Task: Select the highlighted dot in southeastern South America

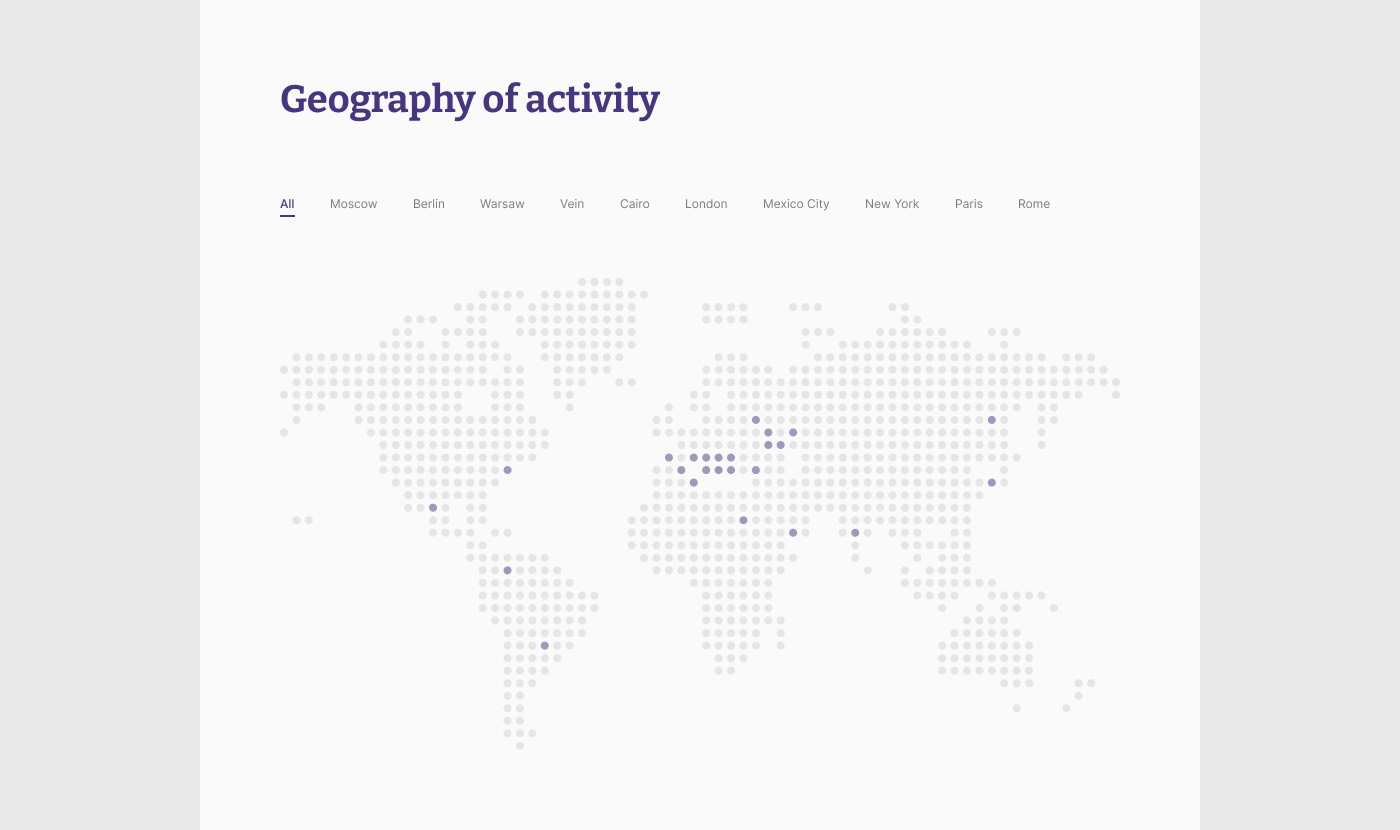Action: coord(545,645)
